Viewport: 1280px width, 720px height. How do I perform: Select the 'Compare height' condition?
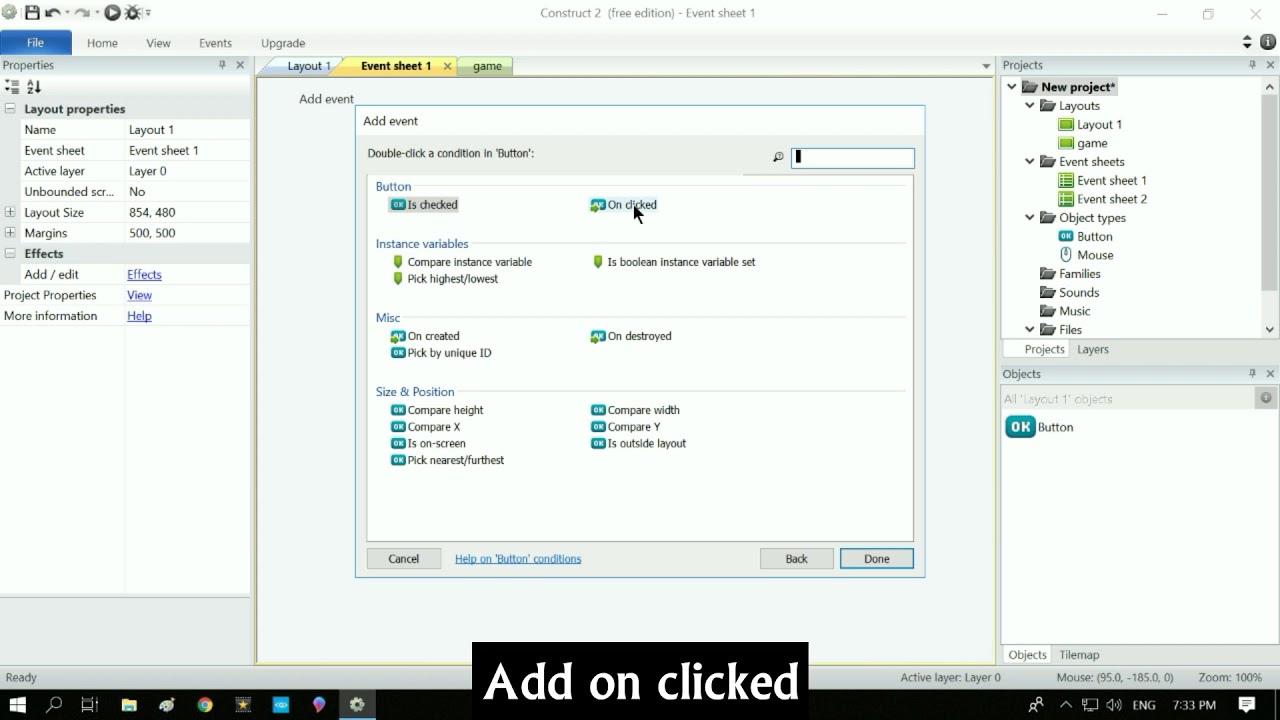(438, 410)
